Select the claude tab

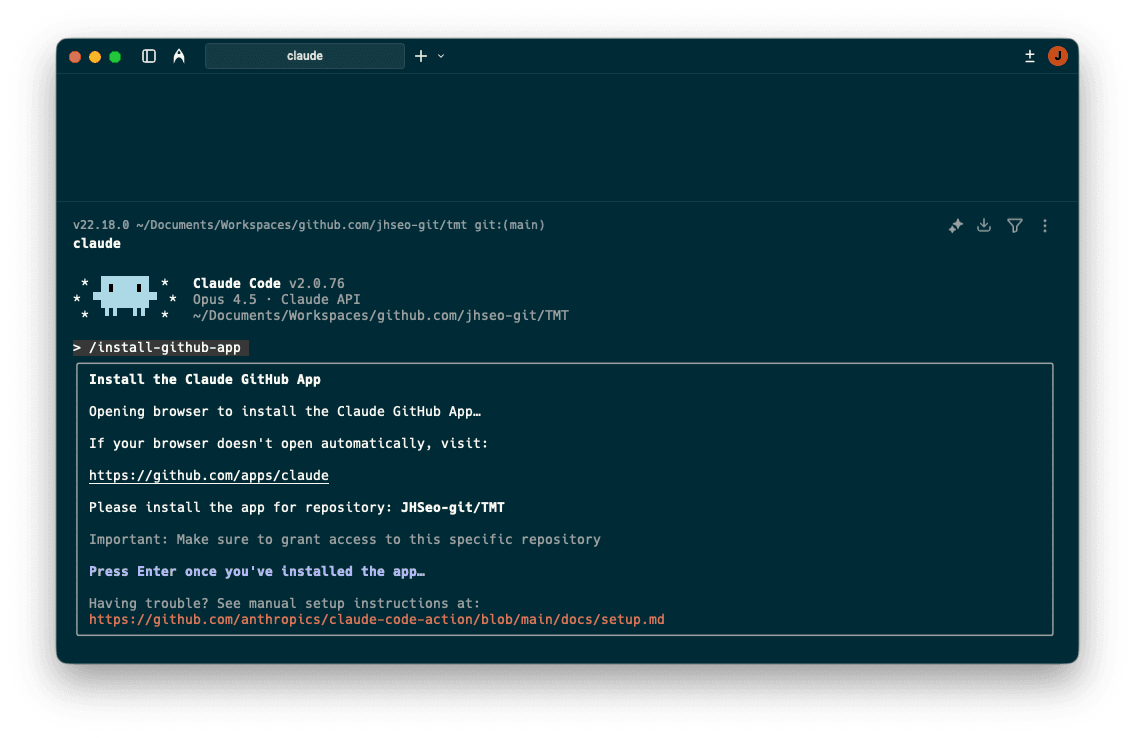(305, 56)
